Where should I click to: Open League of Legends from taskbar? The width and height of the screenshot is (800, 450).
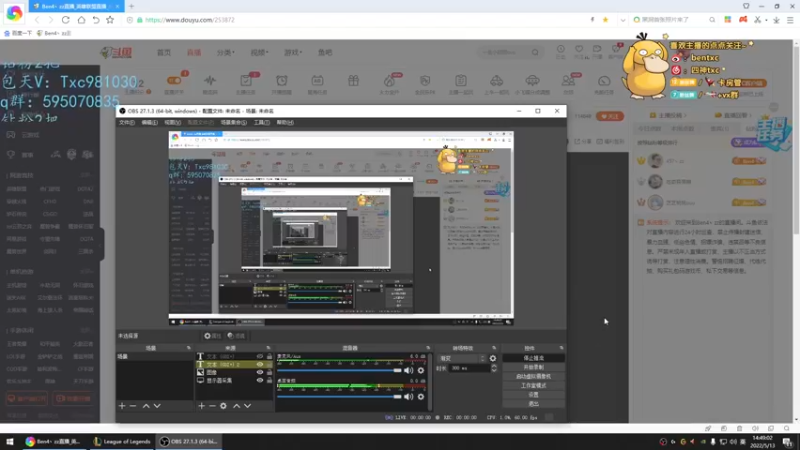tap(122, 441)
